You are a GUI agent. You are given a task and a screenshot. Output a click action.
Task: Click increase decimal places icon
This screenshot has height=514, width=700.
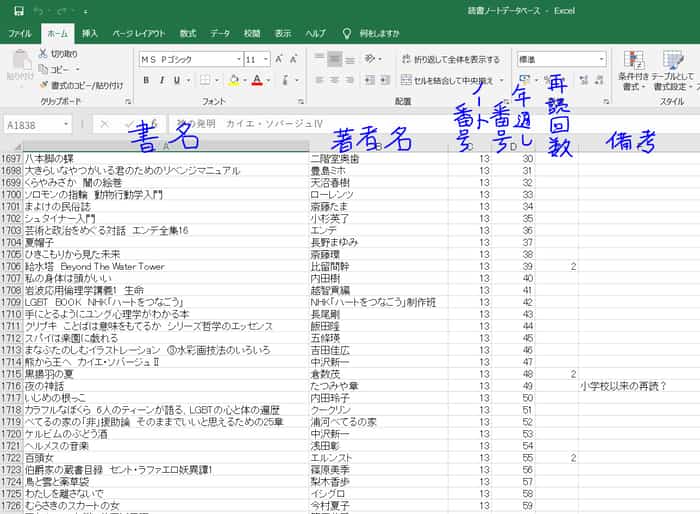tap(583, 80)
